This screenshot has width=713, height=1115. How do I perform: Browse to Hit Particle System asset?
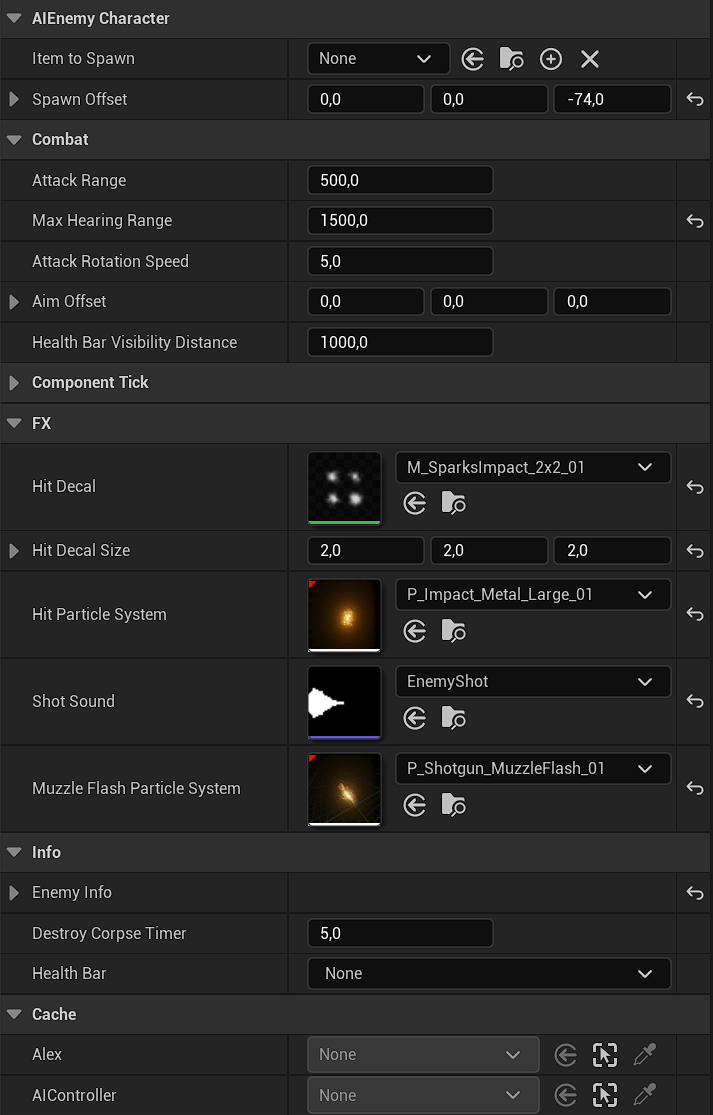(454, 631)
